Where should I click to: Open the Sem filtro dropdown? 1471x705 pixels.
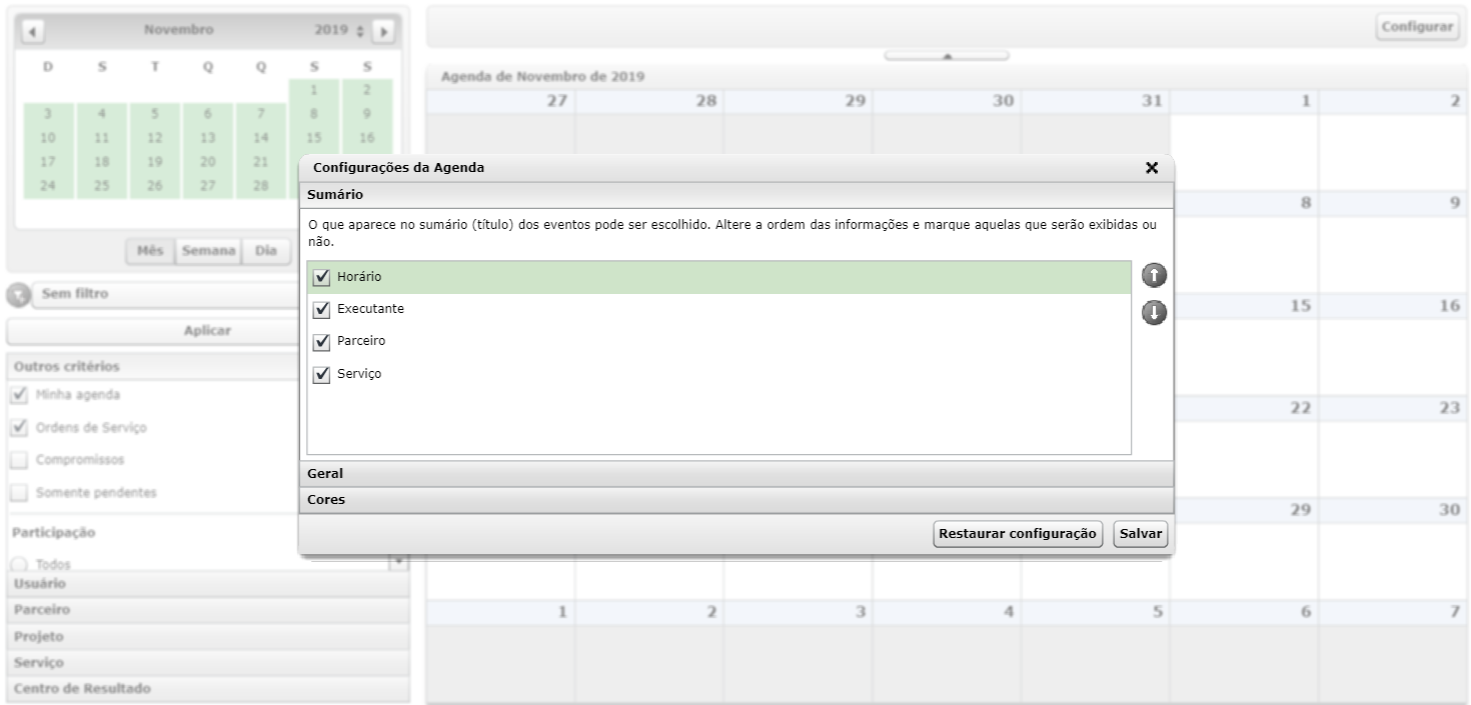point(165,295)
